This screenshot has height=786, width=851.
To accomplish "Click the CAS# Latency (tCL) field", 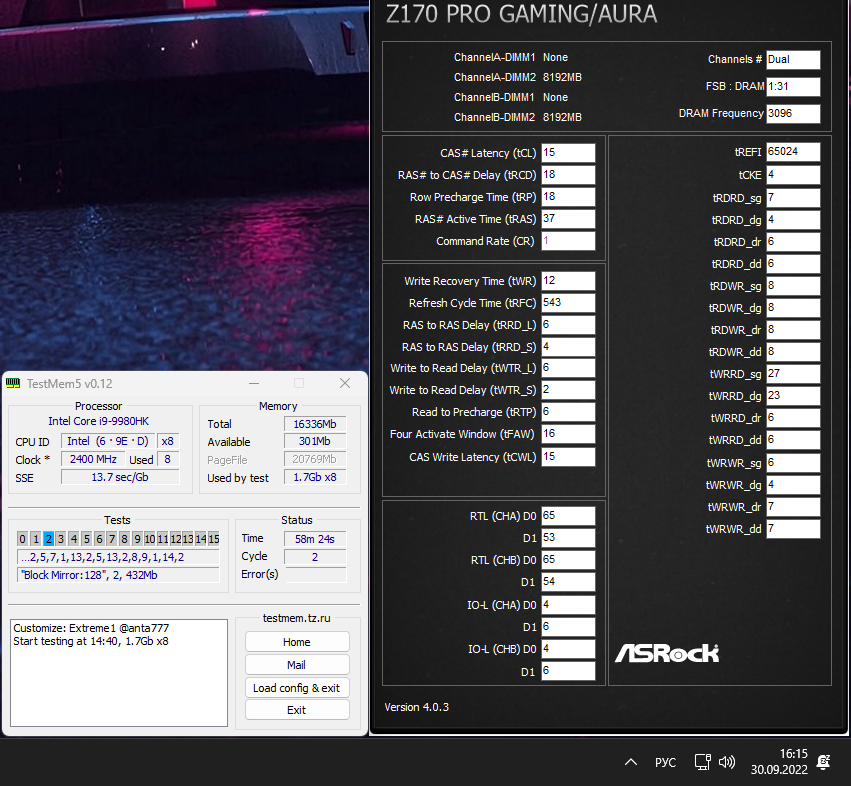I will (568, 153).
